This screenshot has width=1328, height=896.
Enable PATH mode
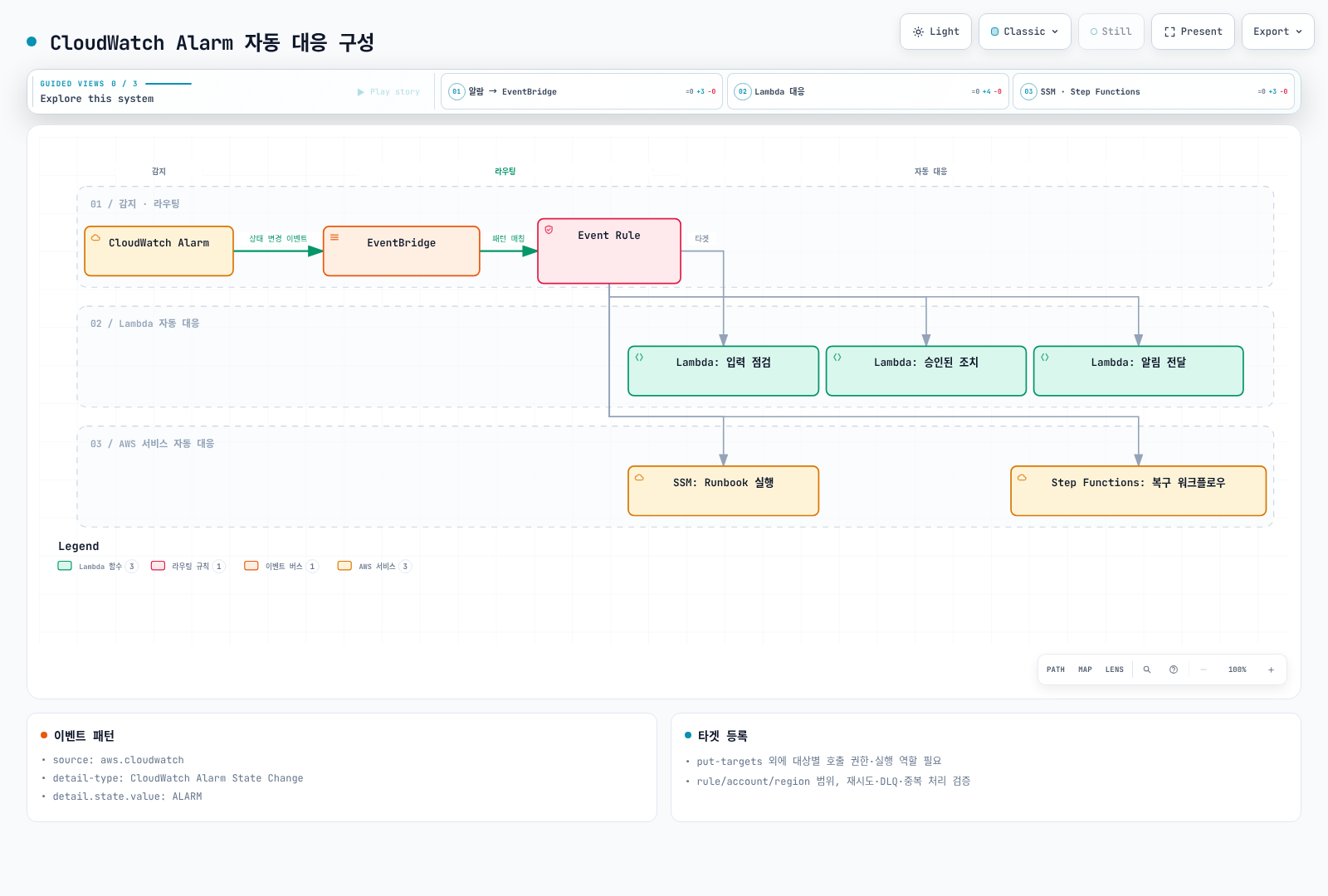[x=1056, y=670]
